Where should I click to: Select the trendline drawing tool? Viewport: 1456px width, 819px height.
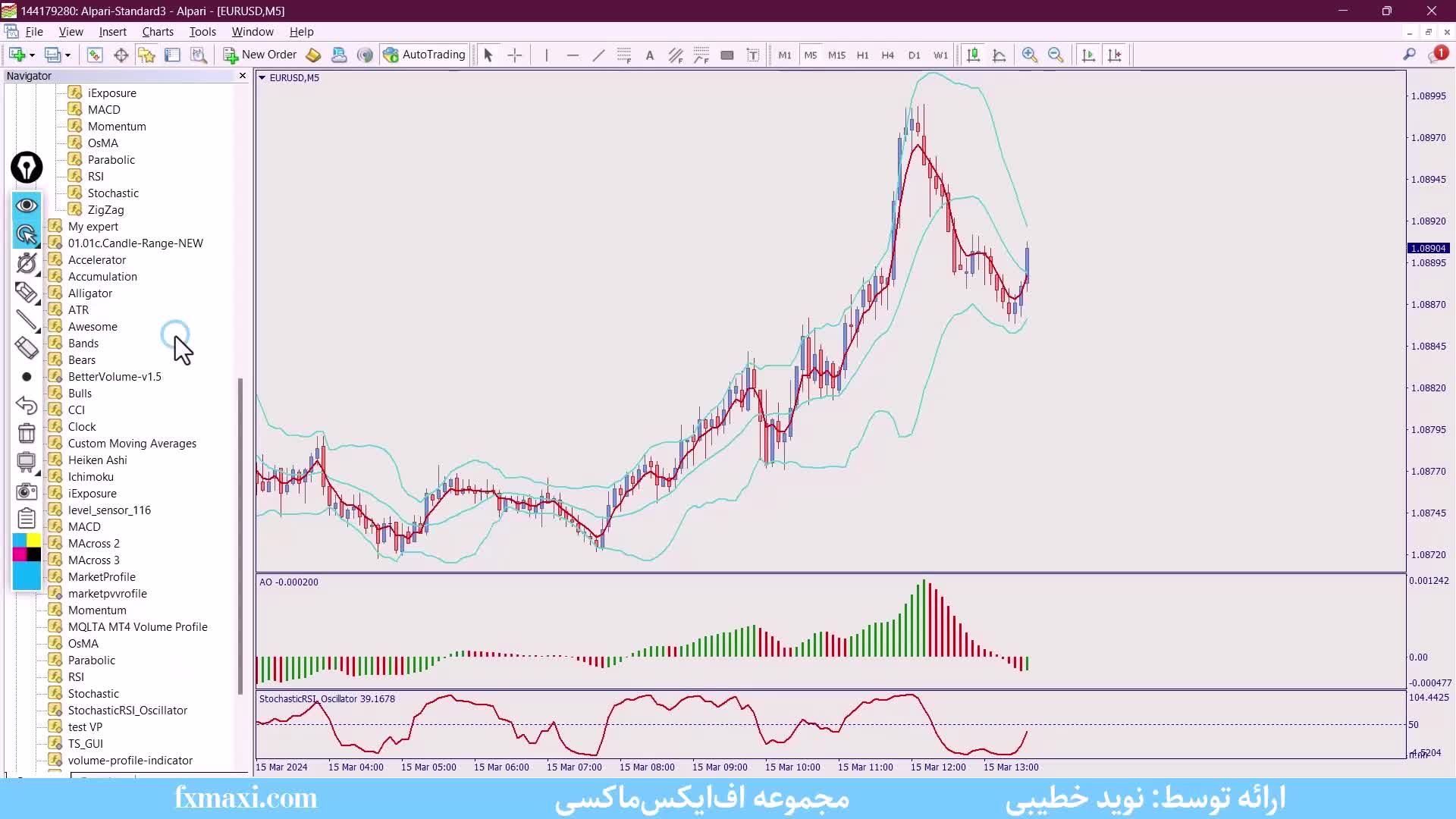pyautogui.click(x=598, y=55)
